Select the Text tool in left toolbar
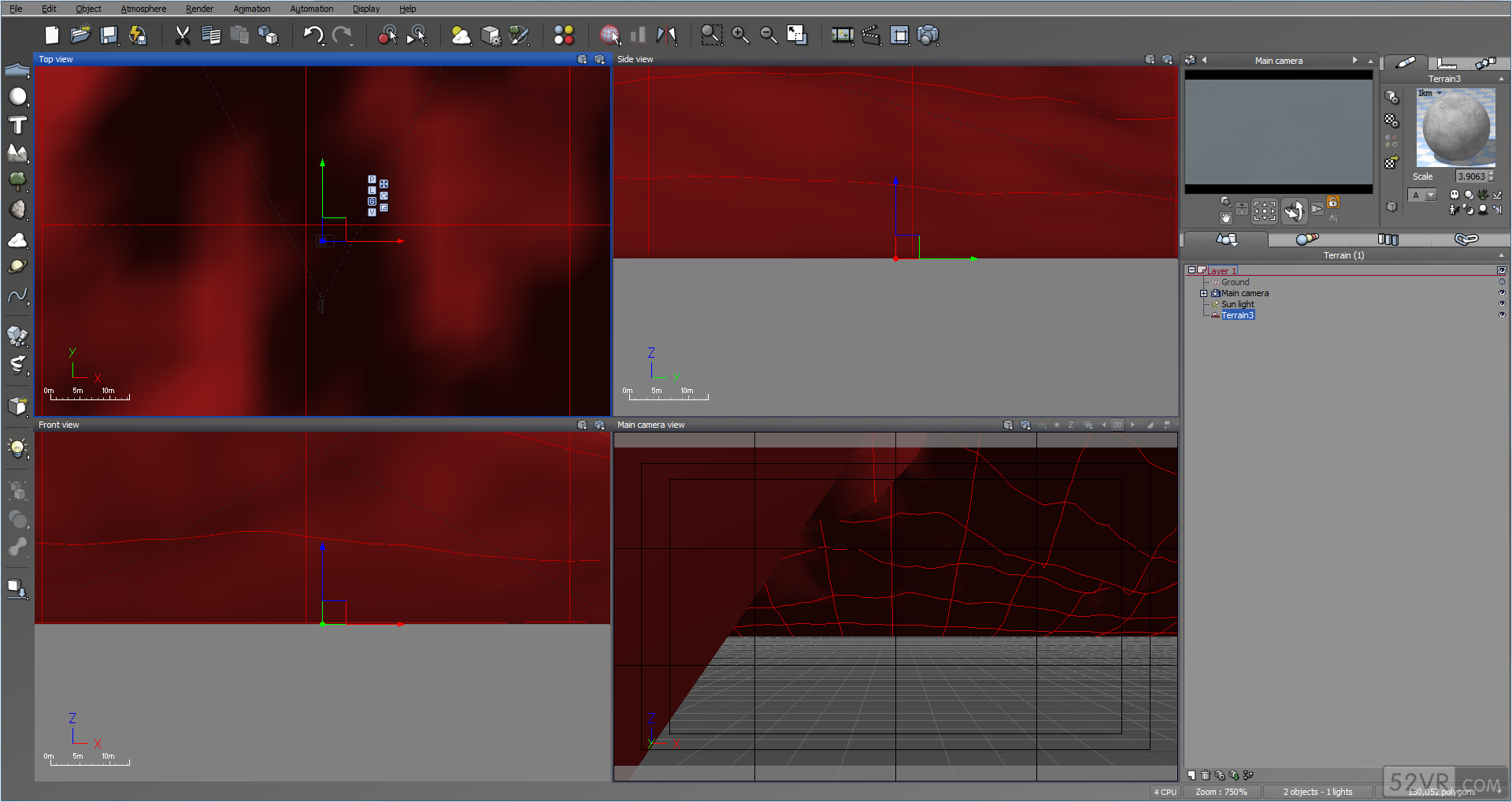This screenshot has height=802, width=1512. [17, 125]
